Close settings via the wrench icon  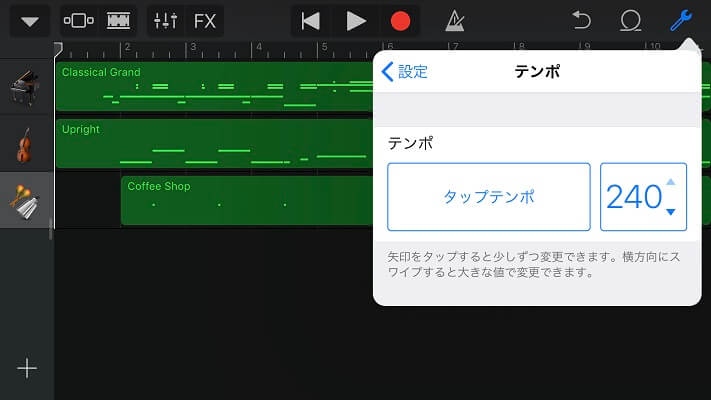pos(681,20)
